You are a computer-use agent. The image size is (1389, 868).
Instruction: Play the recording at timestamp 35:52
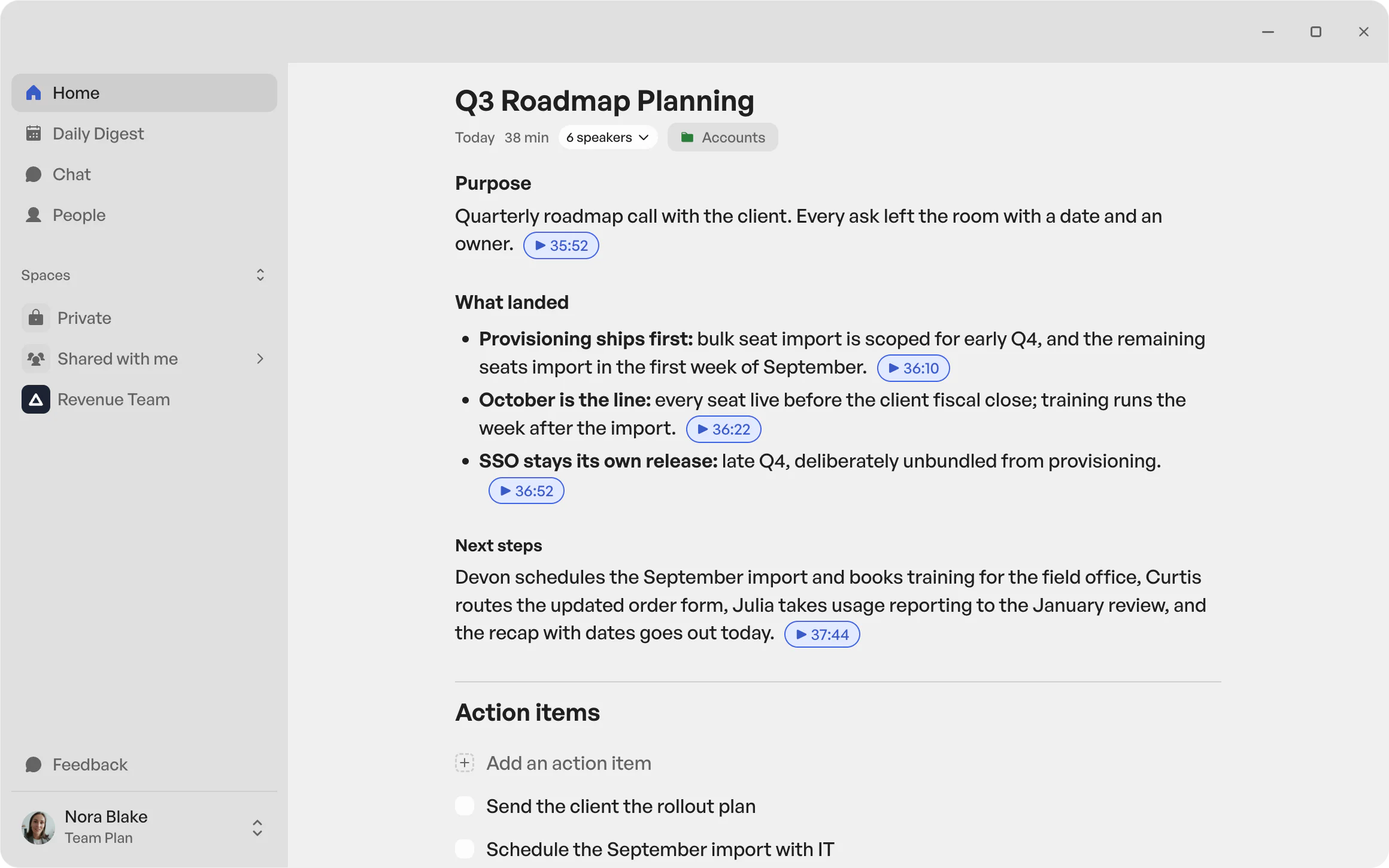[x=561, y=245]
